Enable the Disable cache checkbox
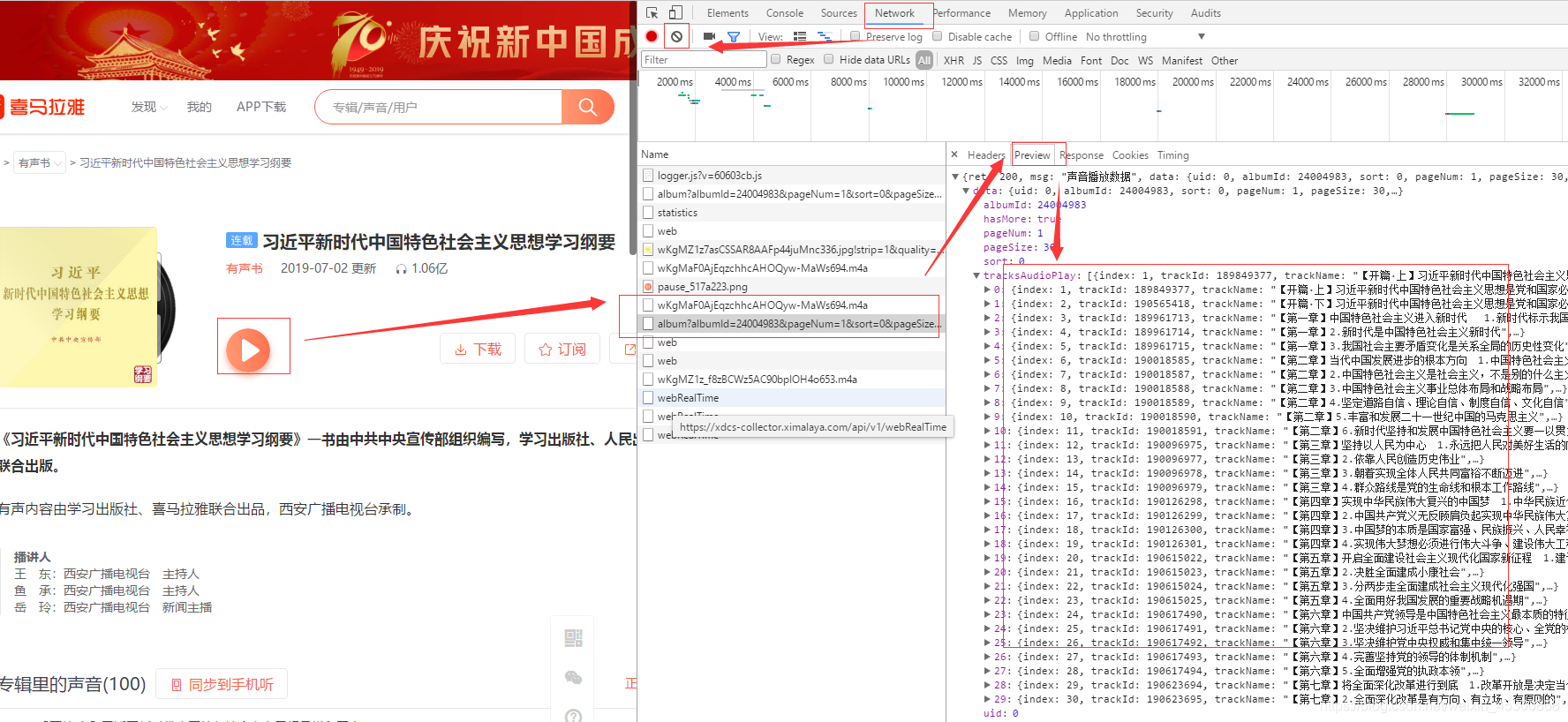The width and height of the screenshot is (1568, 722). (x=939, y=36)
